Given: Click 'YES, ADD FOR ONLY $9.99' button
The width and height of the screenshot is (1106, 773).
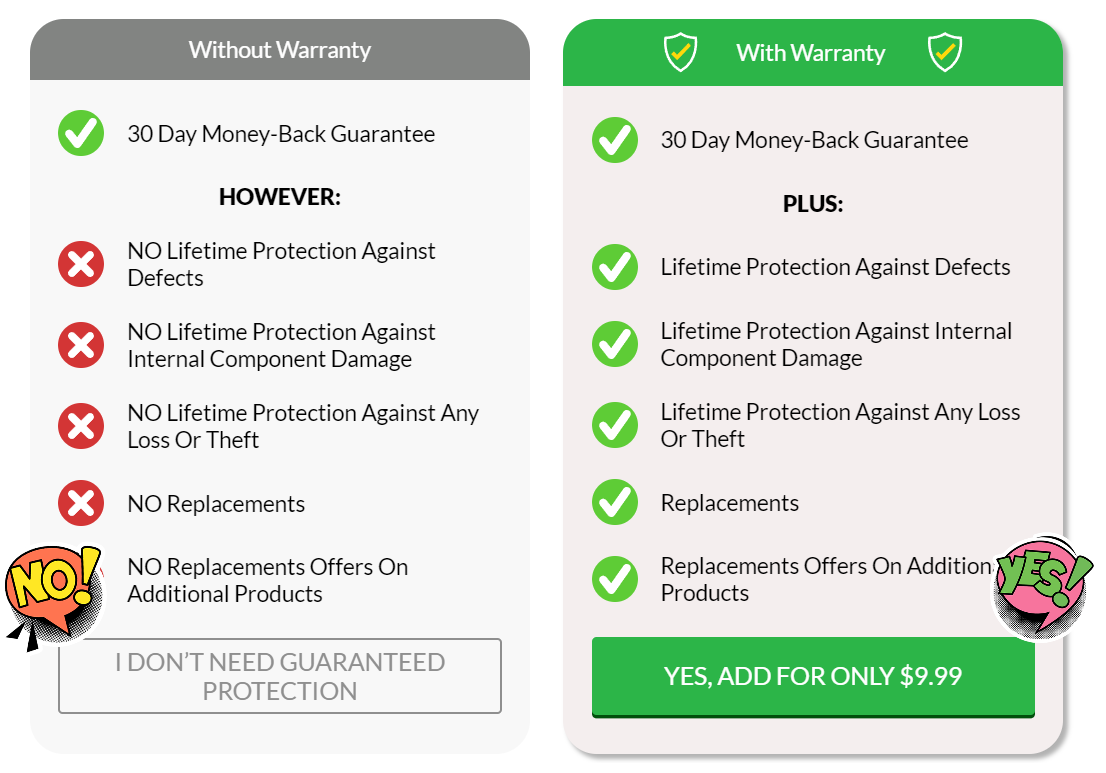Looking at the screenshot, I should point(813,676).
